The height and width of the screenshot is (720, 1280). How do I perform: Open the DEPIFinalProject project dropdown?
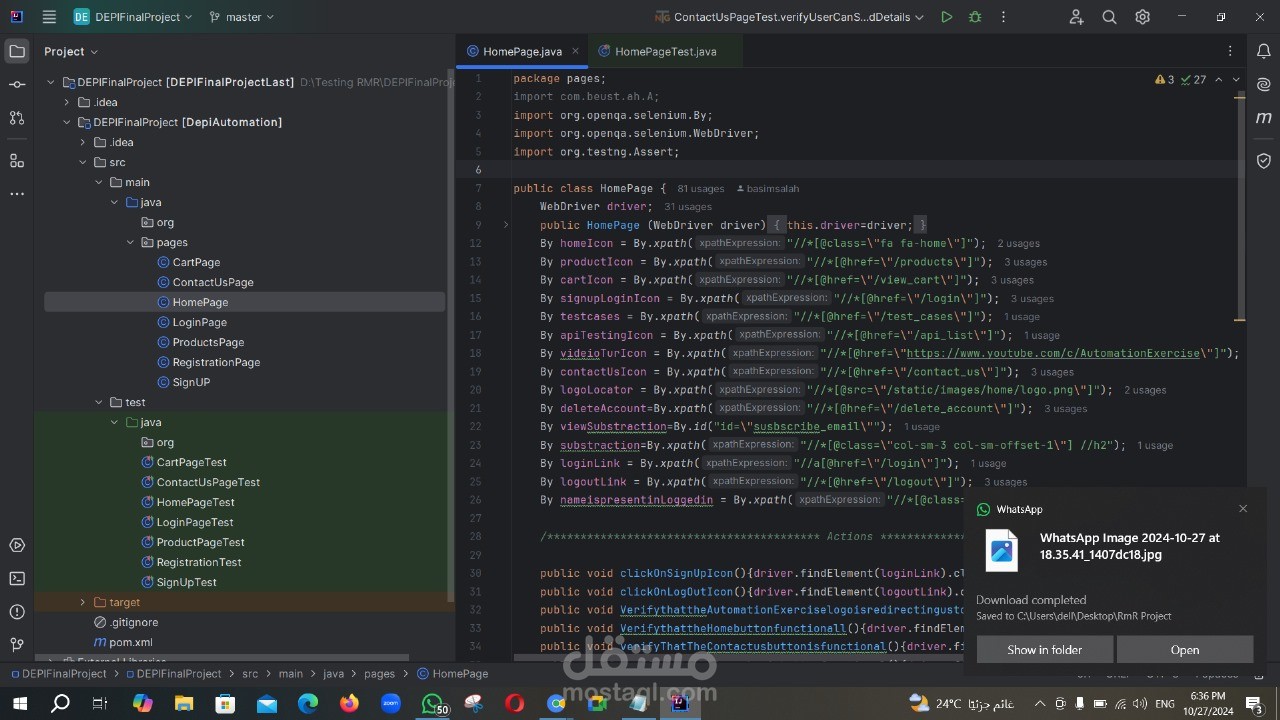133,17
